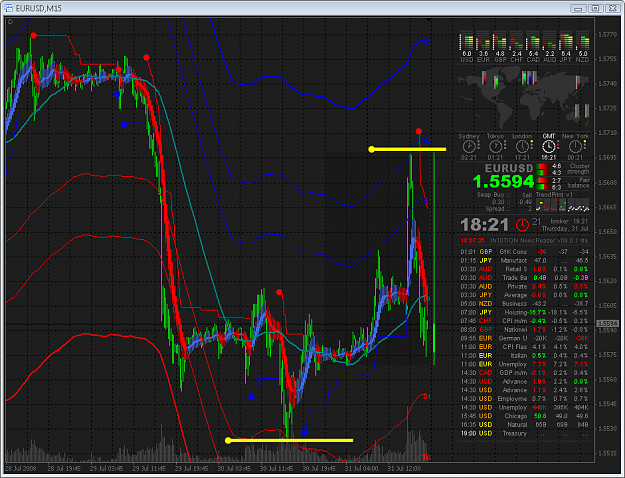This screenshot has height=478, width=625.
Task: Select the 01:15 JPY Manufact news row
Action: coord(524,260)
